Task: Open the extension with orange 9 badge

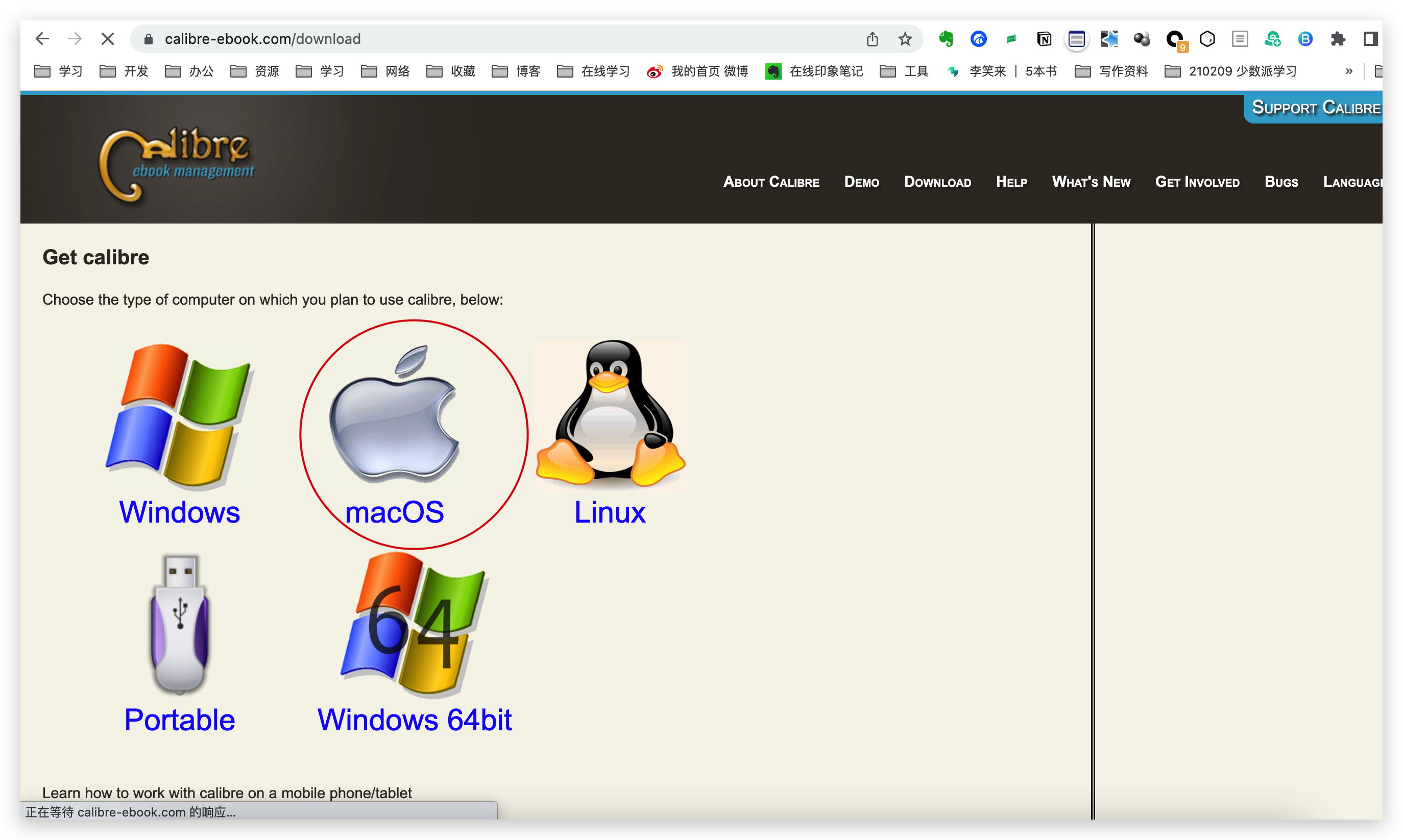Action: pyautogui.click(x=1175, y=40)
